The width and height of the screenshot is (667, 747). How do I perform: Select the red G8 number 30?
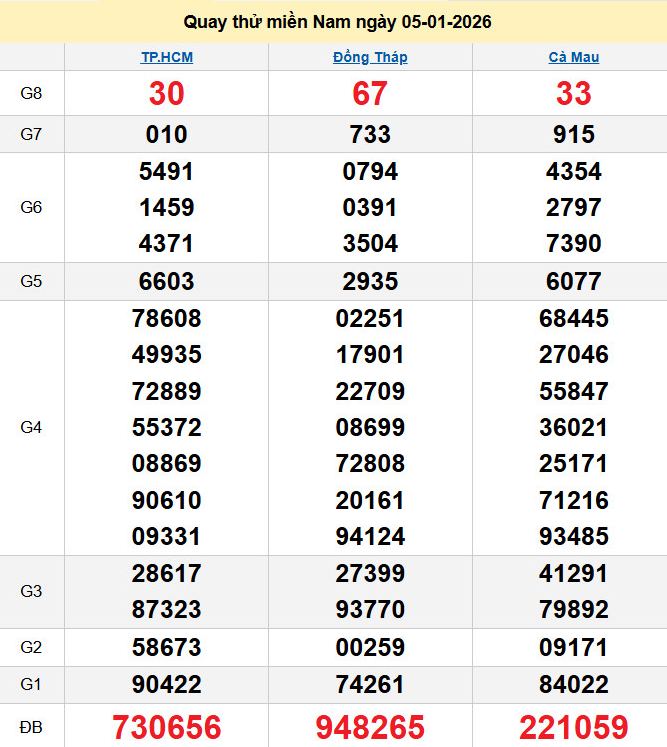click(x=166, y=94)
